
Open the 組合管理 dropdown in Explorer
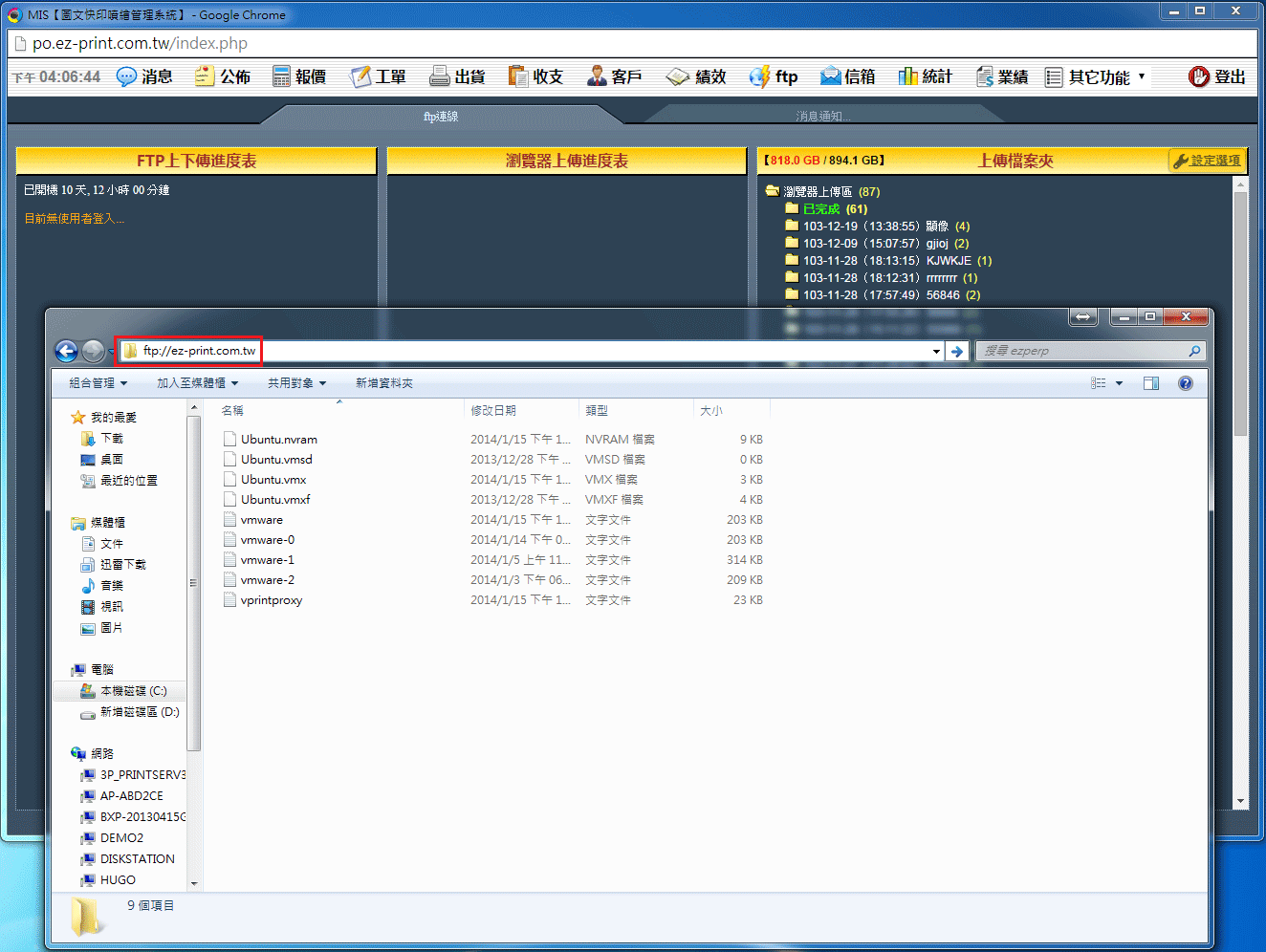pos(98,383)
